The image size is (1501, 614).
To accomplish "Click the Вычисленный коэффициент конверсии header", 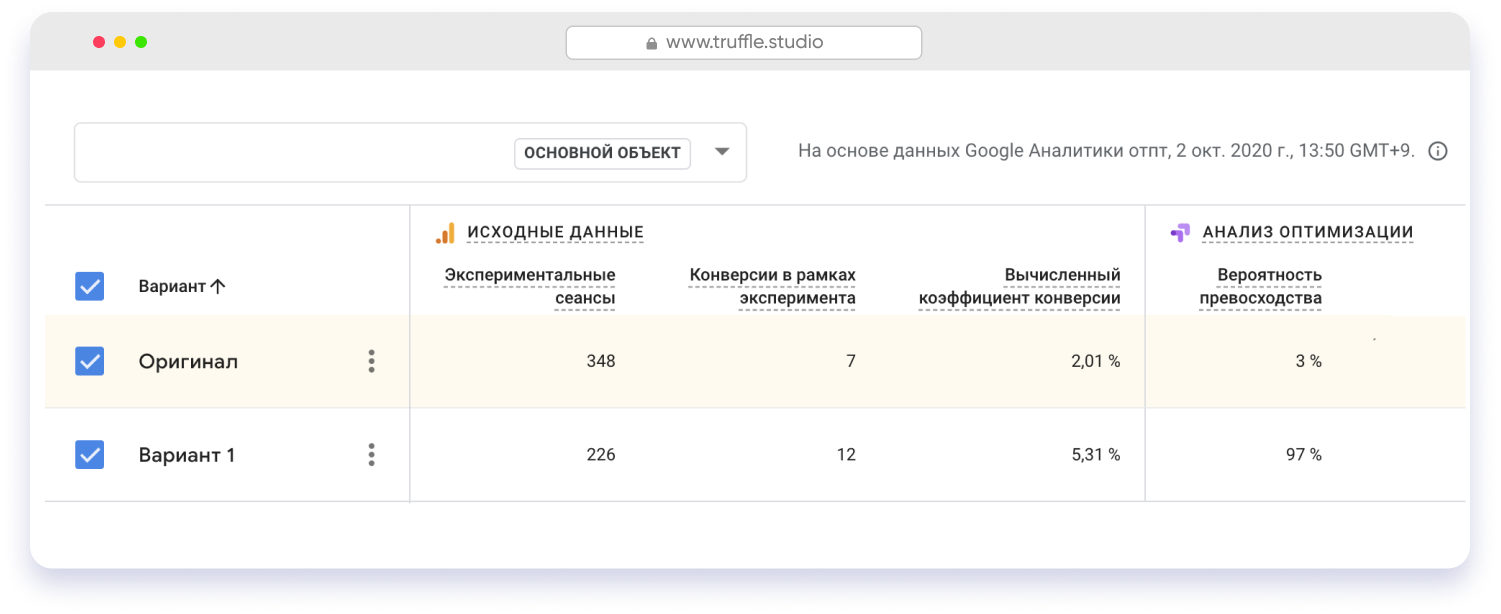I will [x=1020, y=286].
